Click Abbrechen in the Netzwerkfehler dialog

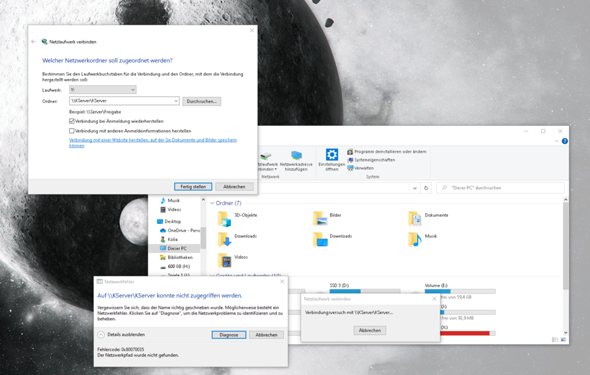click(x=266, y=335)
